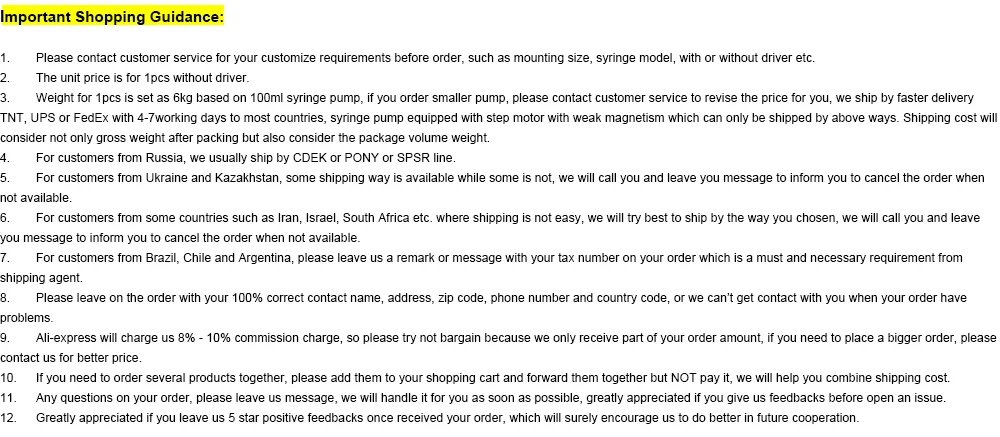Click item 12 about 5 star feedbacks
1000x437 pixels.
[430, 418]
